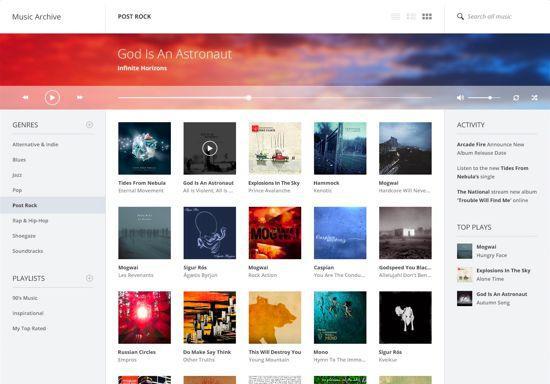This screenshot has height=384, width=550.
Task: Open Do Make Say Think album cover
Action: (x=209, y=317)
